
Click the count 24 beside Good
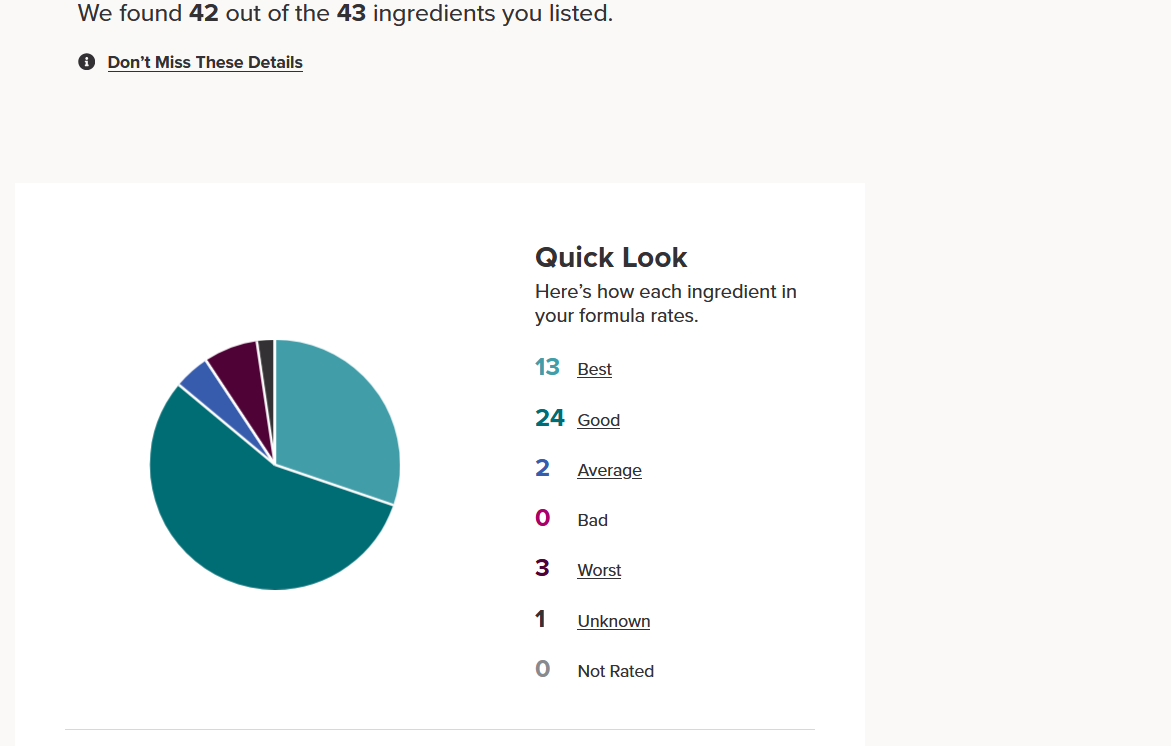(550, 418)
